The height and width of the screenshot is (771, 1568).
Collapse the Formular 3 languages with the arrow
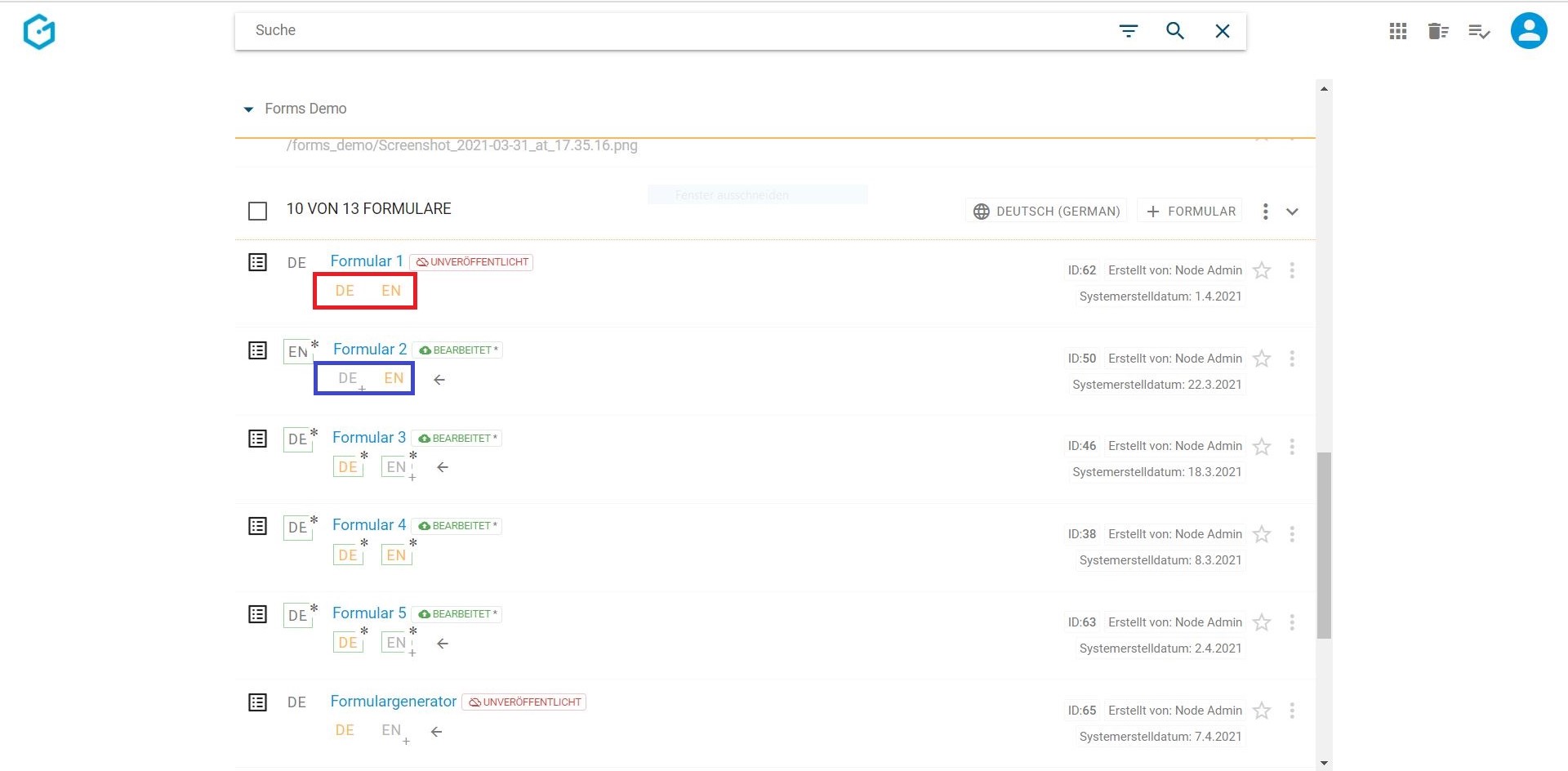coord(443,467)
